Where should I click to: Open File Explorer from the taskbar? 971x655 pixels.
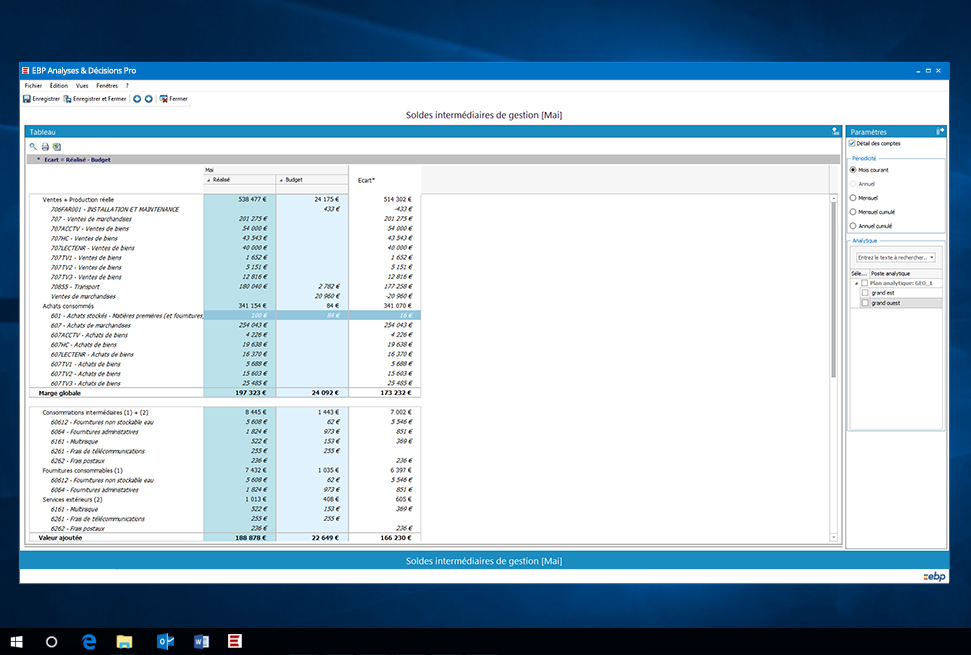pyautogui.click(x=124, y=642)
